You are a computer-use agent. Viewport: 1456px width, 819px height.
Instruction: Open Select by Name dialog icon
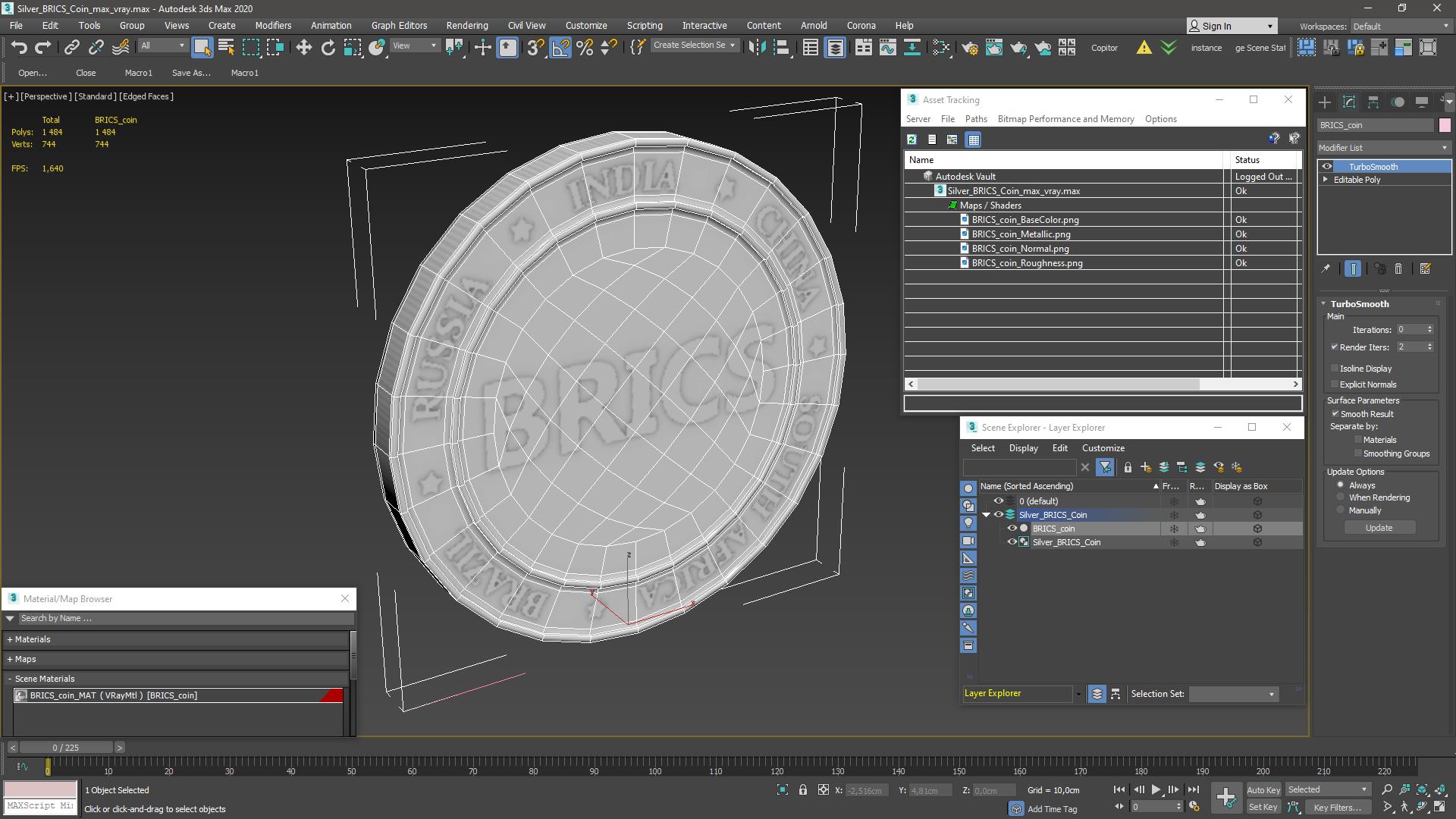coord(226,48)
